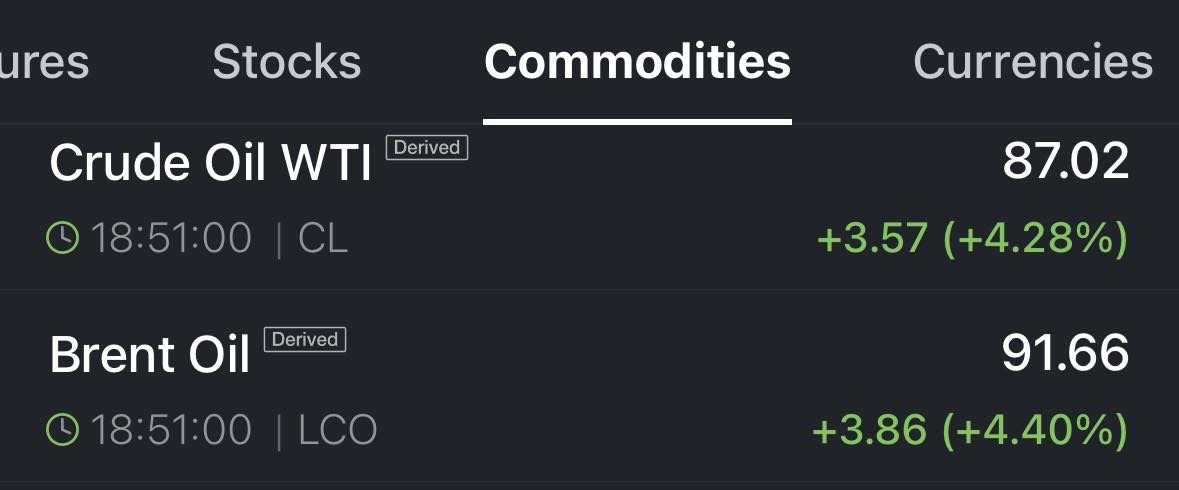
Task: Tap the Brent Oil price 91.66
Action: coord(1065,354)
